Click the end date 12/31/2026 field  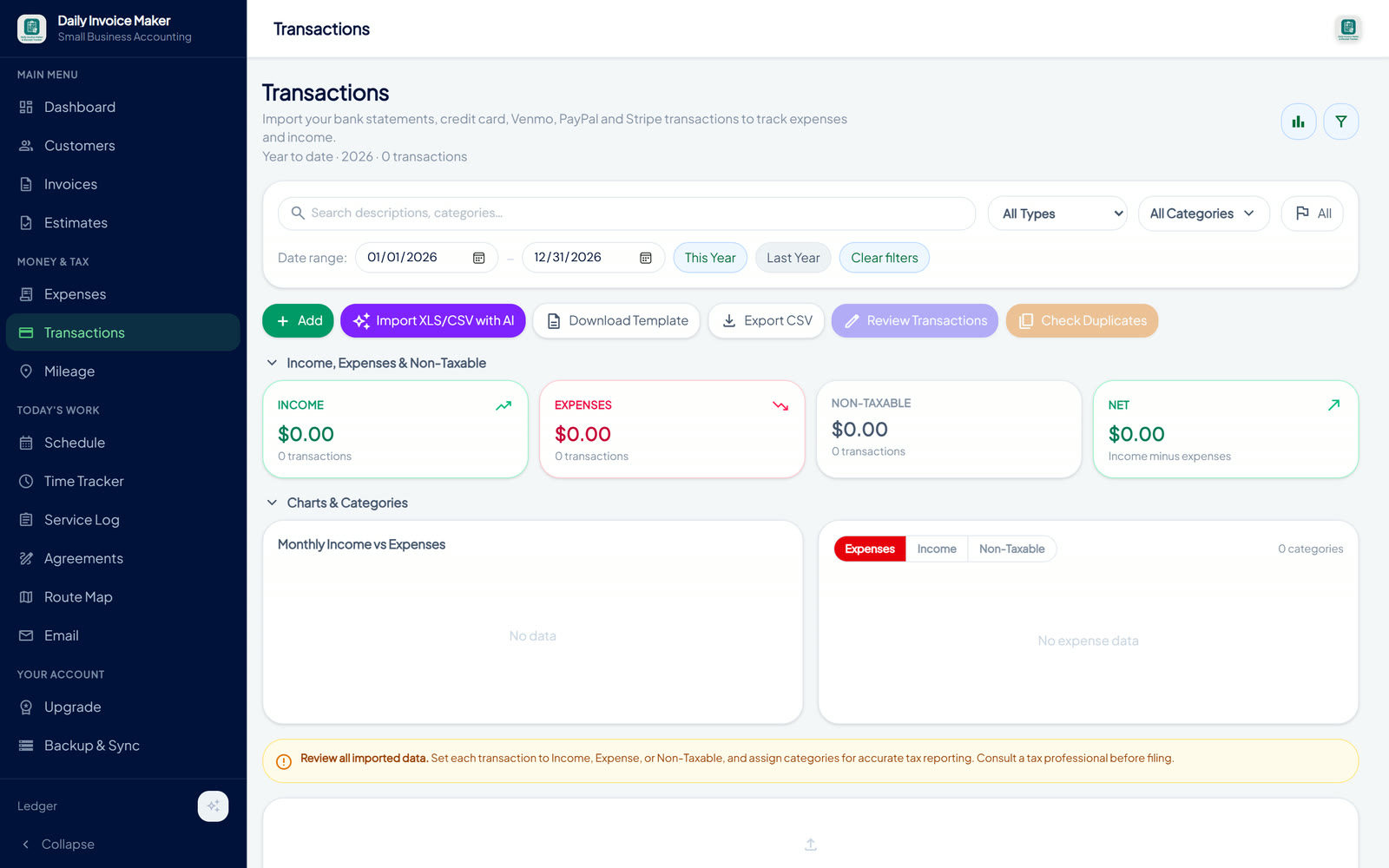593,258
